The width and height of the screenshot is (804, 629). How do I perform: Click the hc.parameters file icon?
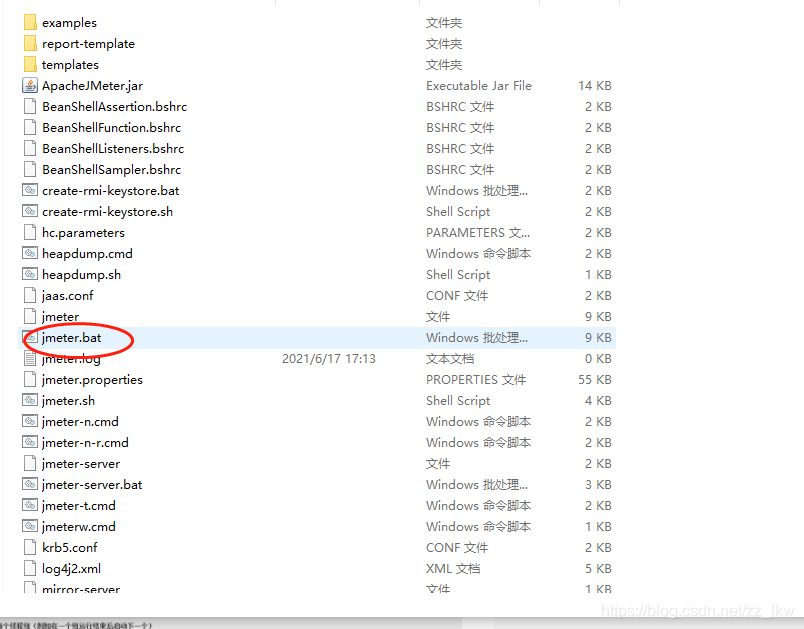[30, 233]
